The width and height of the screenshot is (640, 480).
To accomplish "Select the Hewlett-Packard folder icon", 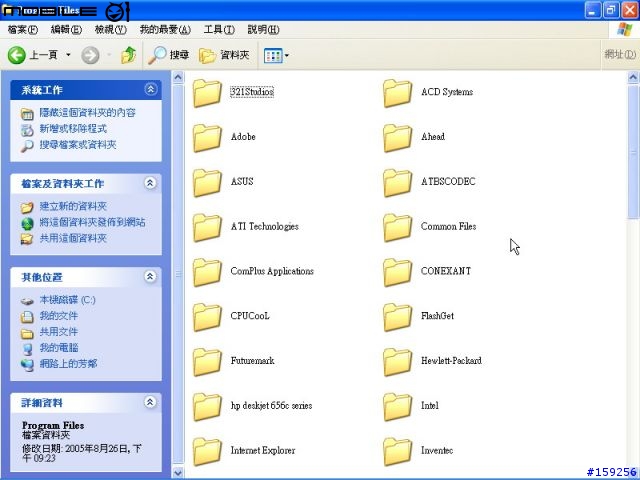I will 397,362.
